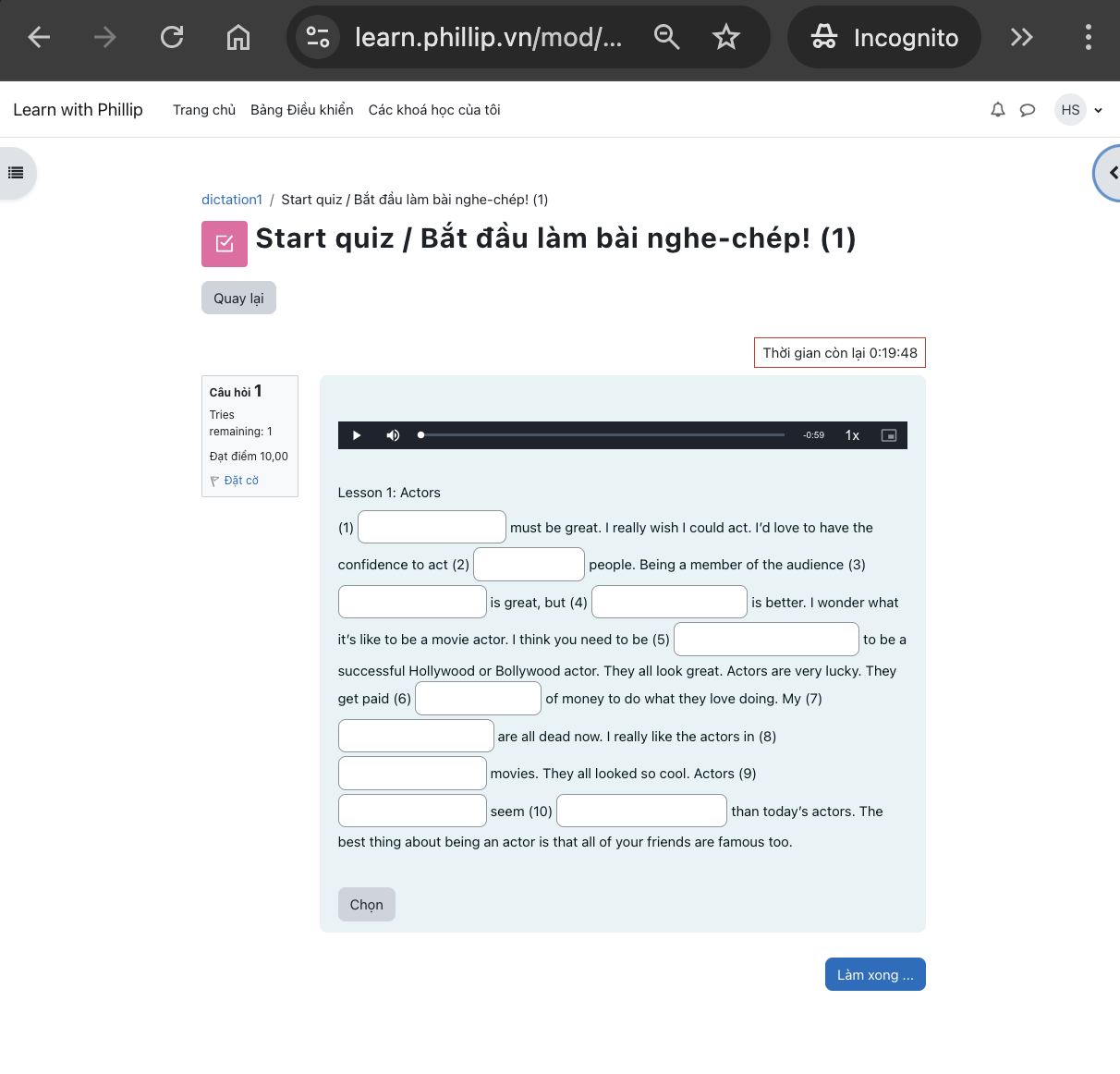This screenshot has height=1074, width=1120.
Task: Follow the dictation1 breadcrumb link
Action: [232, 199]
